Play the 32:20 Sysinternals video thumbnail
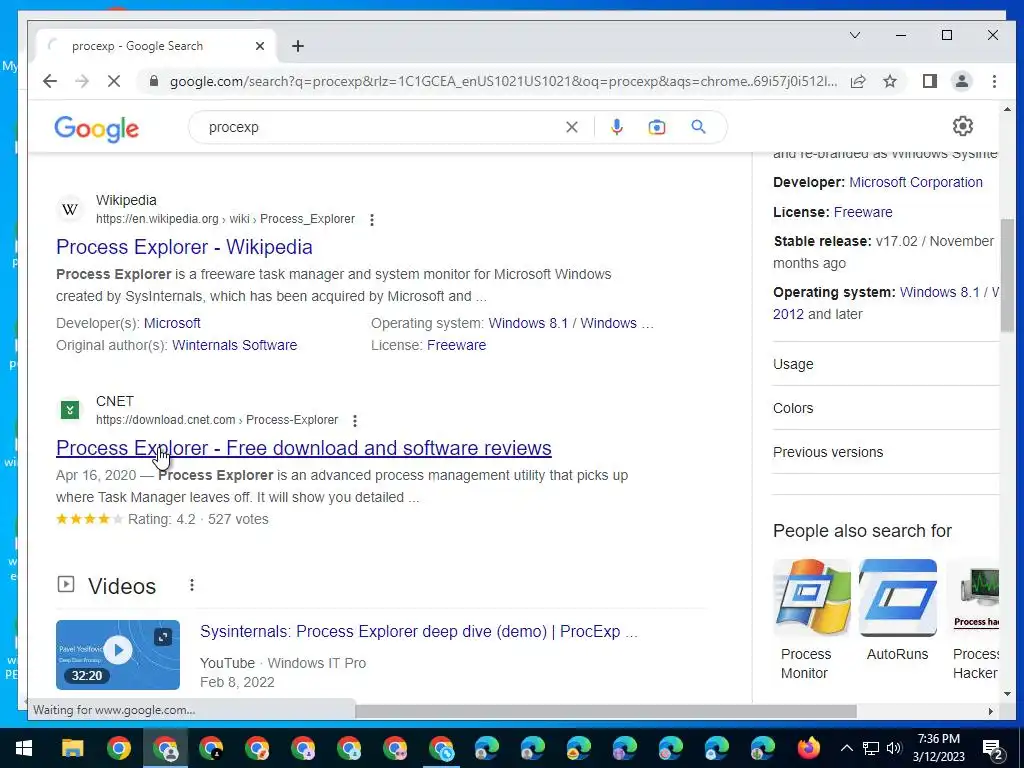Viewport: 1024px width, 768px height. click(118, 654)
